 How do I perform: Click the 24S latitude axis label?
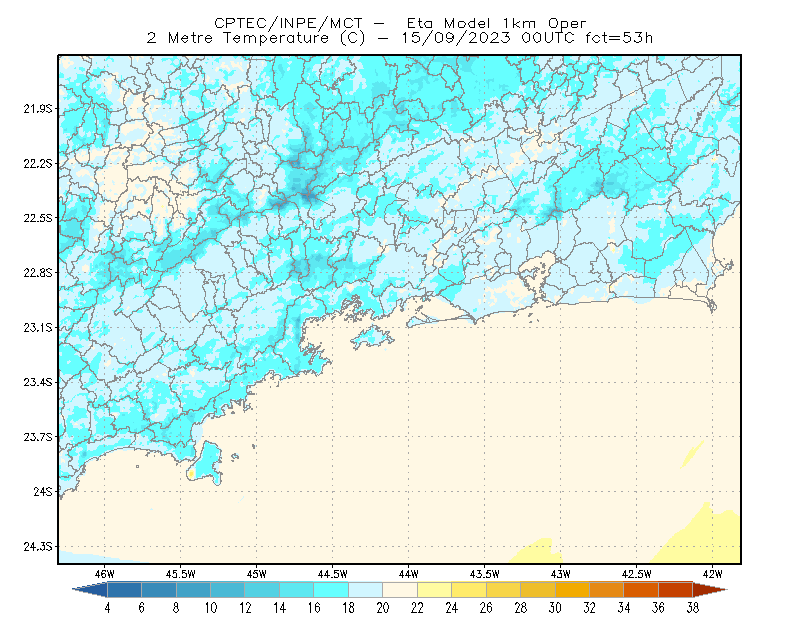coord(43,491)
